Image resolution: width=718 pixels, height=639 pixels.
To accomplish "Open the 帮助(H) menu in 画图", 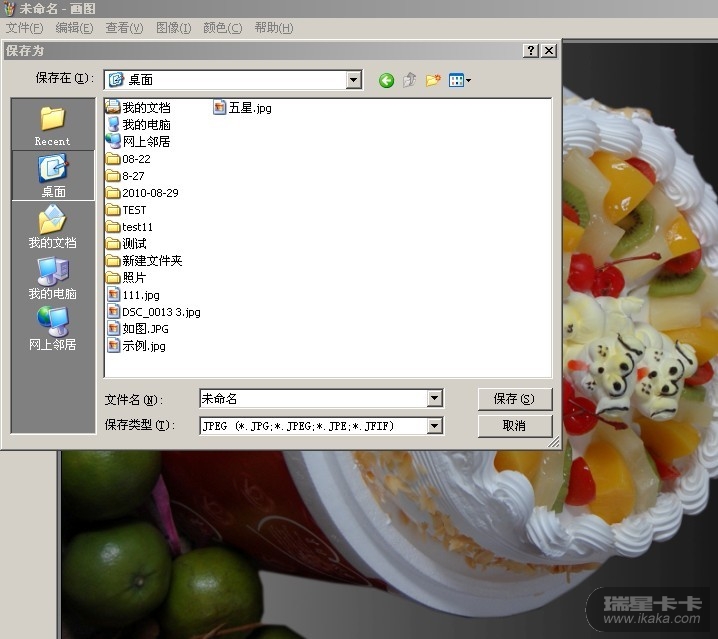I will tap(273, 28).
